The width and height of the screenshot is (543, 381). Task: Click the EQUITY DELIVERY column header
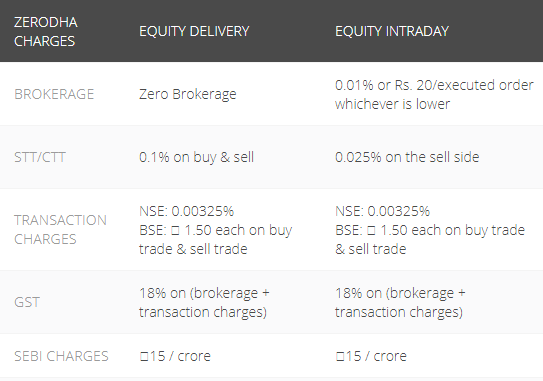pyautogui.click(x=194, y=32)
